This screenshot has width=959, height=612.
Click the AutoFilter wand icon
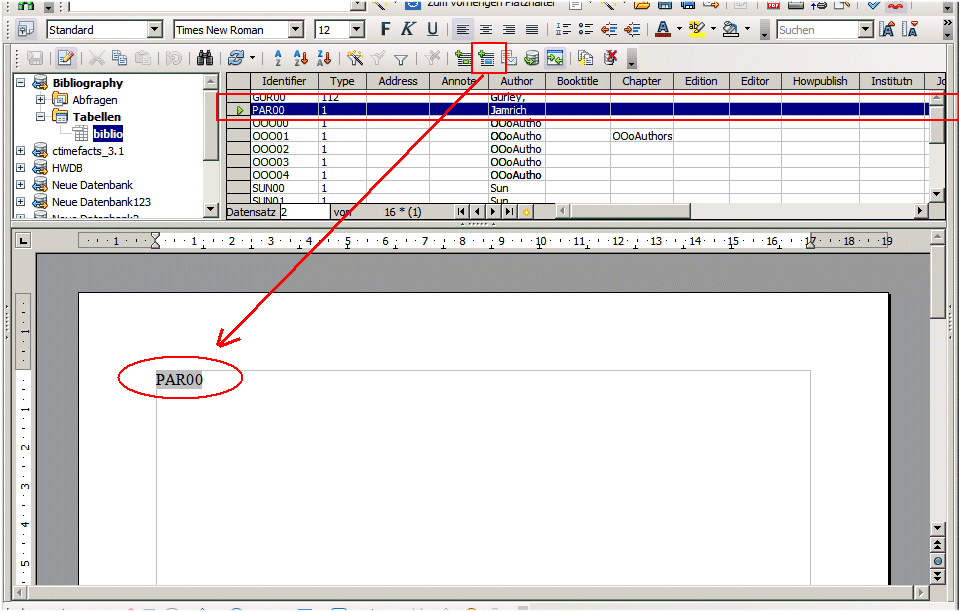click(x=355, y=59)
